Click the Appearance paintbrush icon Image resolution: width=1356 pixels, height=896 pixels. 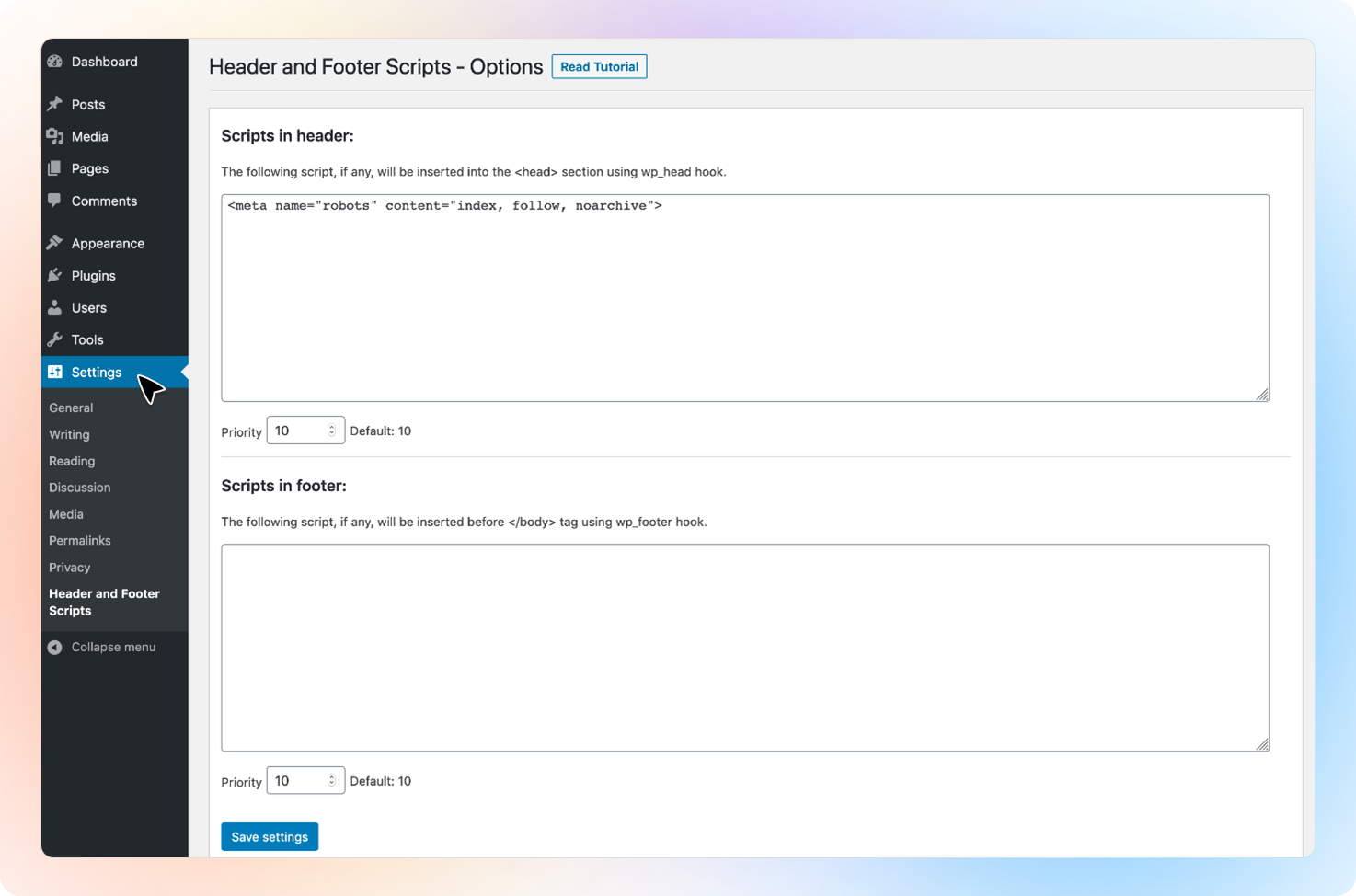(55, 243)
